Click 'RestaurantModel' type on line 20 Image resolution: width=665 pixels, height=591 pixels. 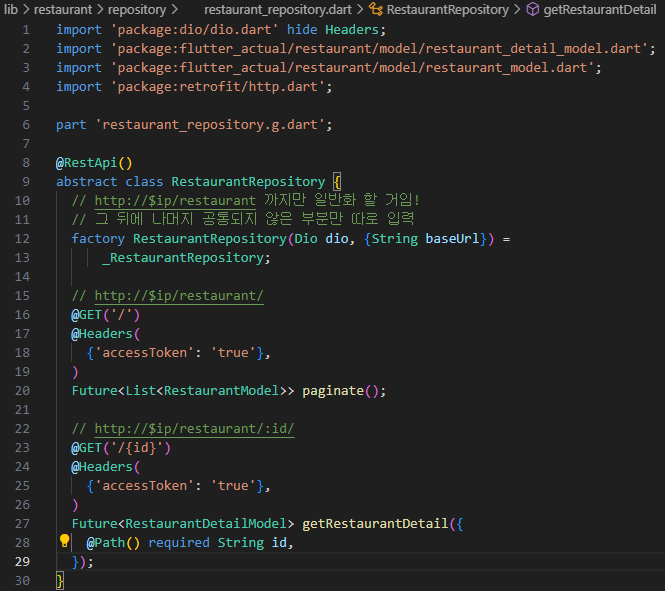click(x=221, y=390)
